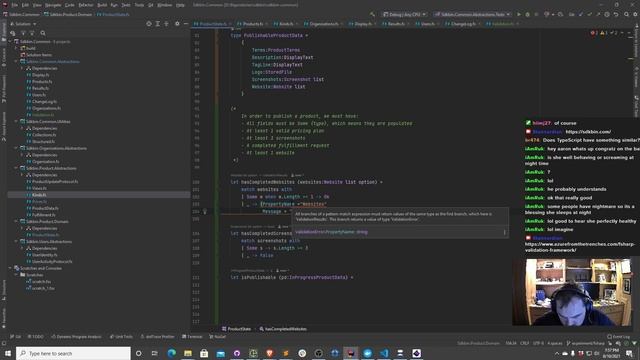Click the search magnifier in Solution explorer toolbar
The image size is (640, 360).
pos(43,33)
